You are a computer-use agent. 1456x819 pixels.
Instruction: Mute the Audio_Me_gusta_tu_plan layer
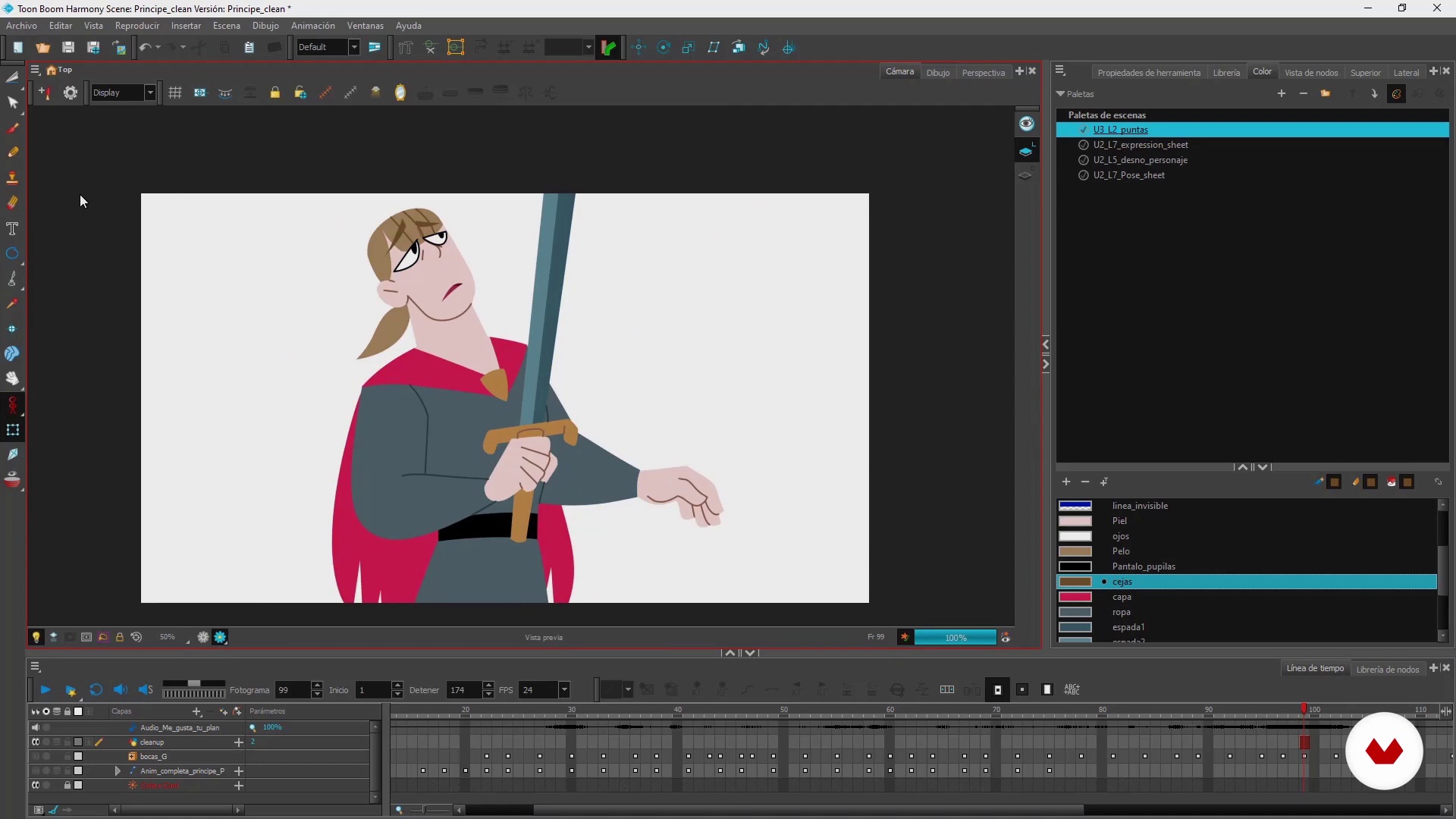[36, 728]
